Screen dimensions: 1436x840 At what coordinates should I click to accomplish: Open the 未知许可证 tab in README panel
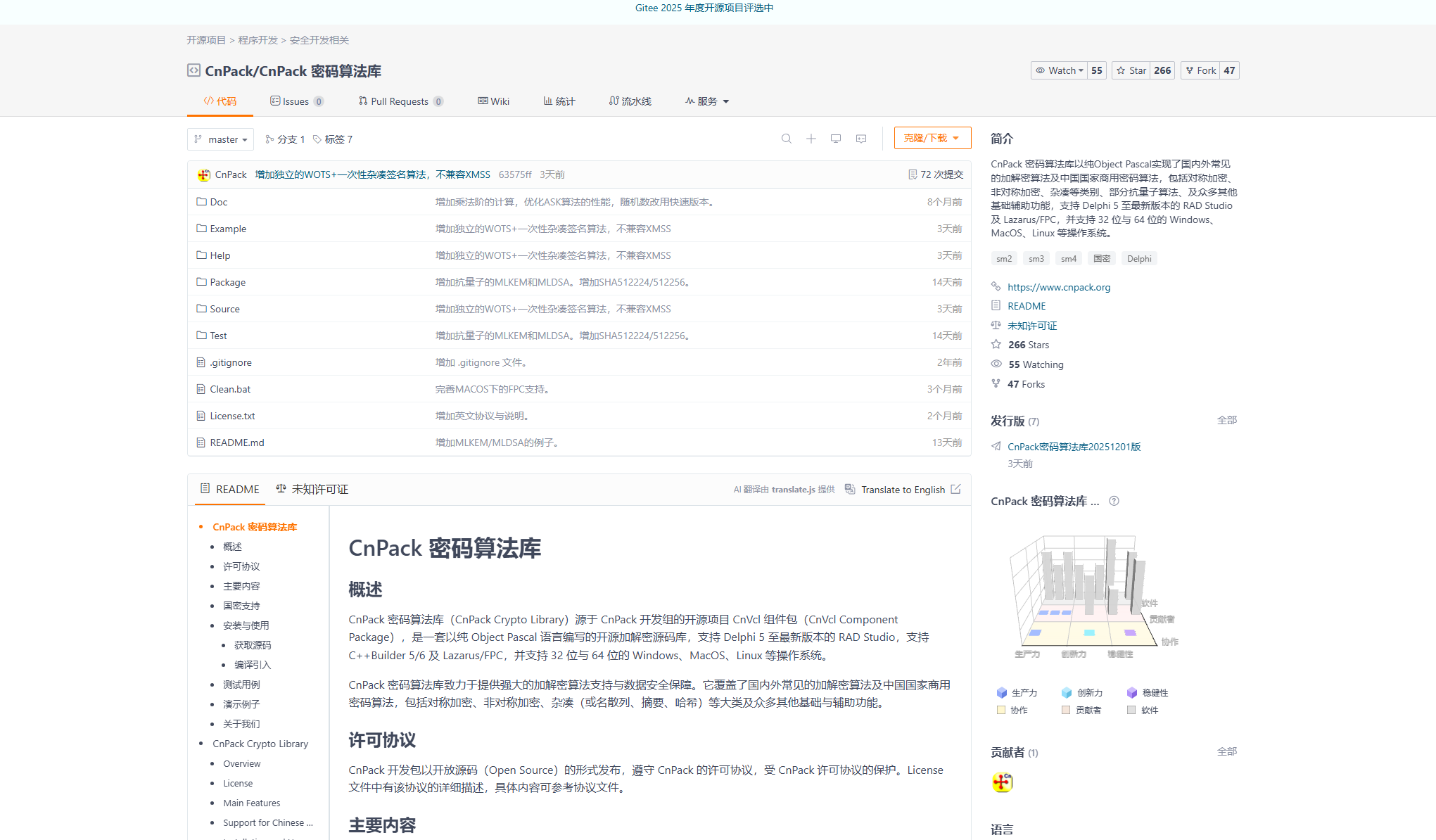(312, 489)
